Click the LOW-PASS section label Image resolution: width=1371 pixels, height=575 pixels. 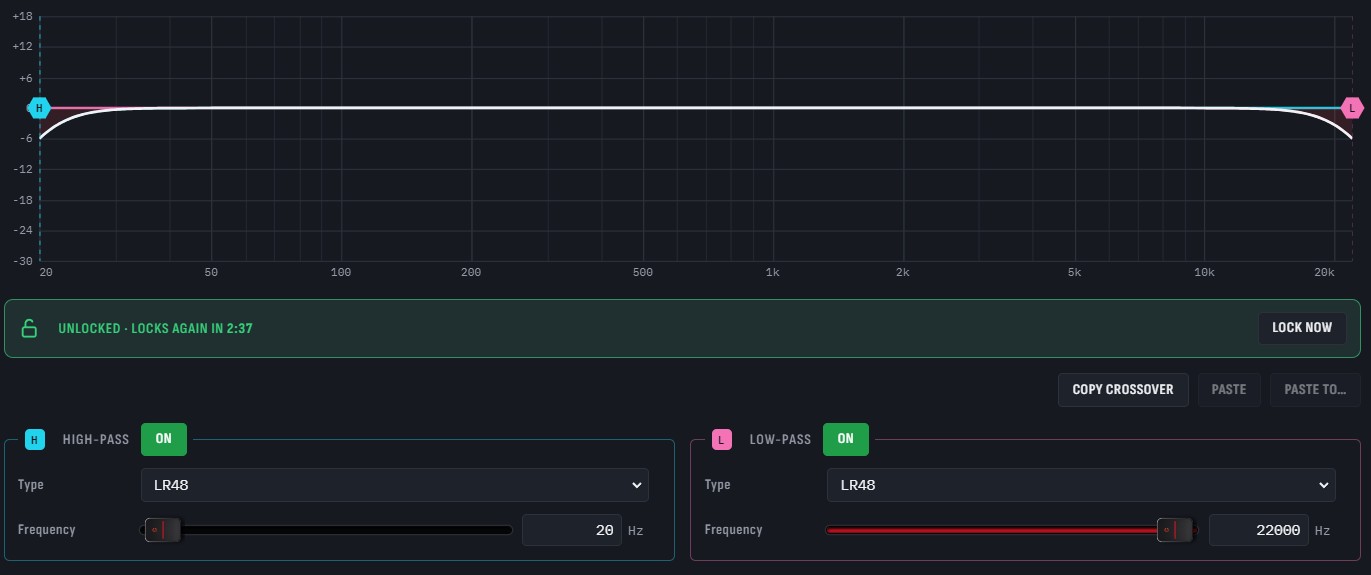coord(780,439)
